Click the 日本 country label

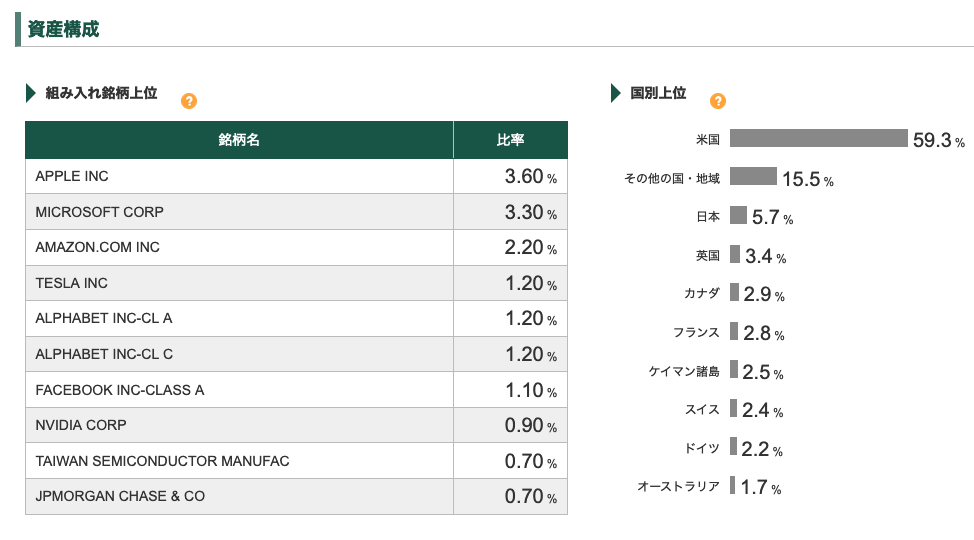coord(707,216)
